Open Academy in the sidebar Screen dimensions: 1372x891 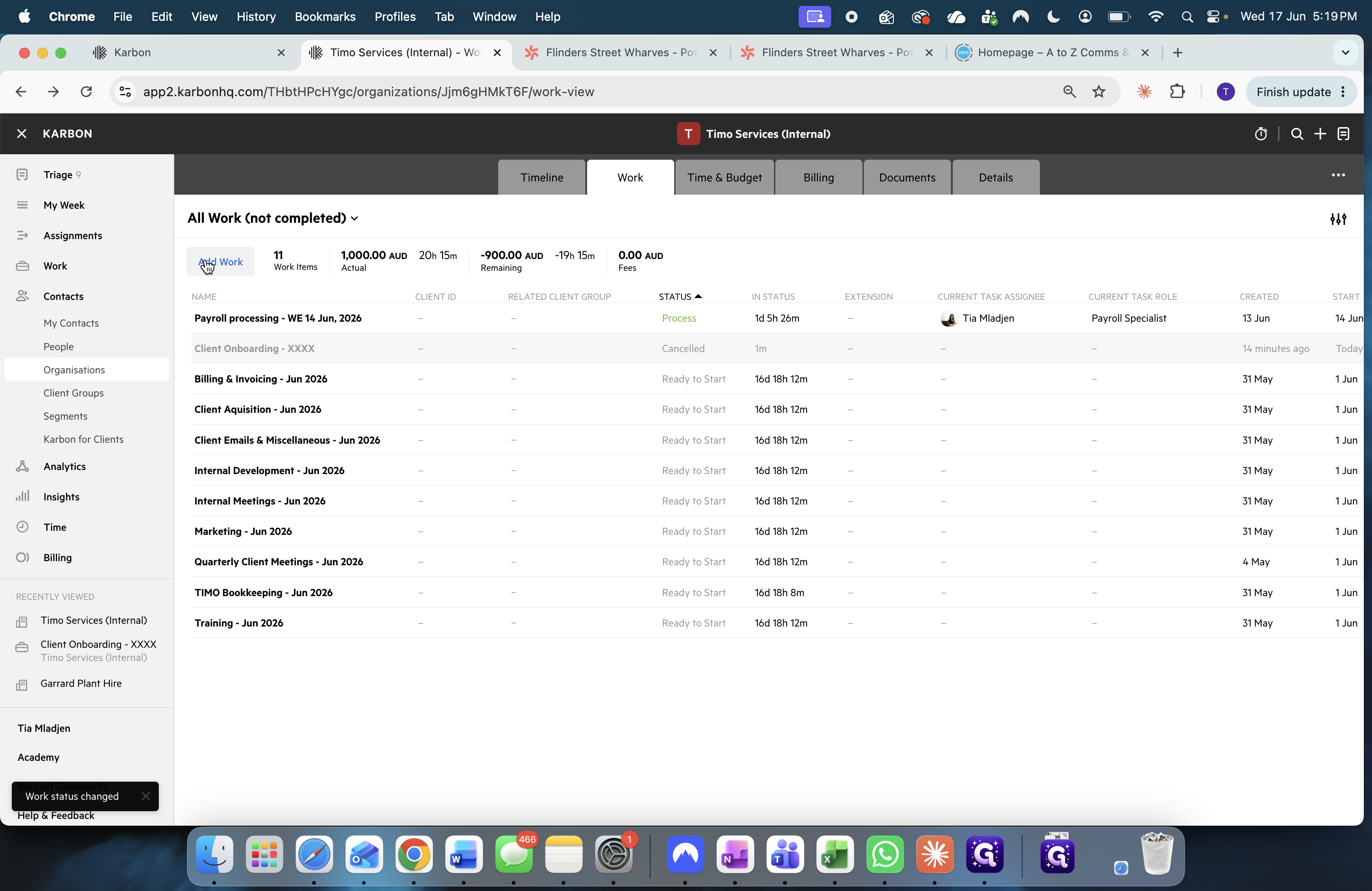(x=38, y=757)
